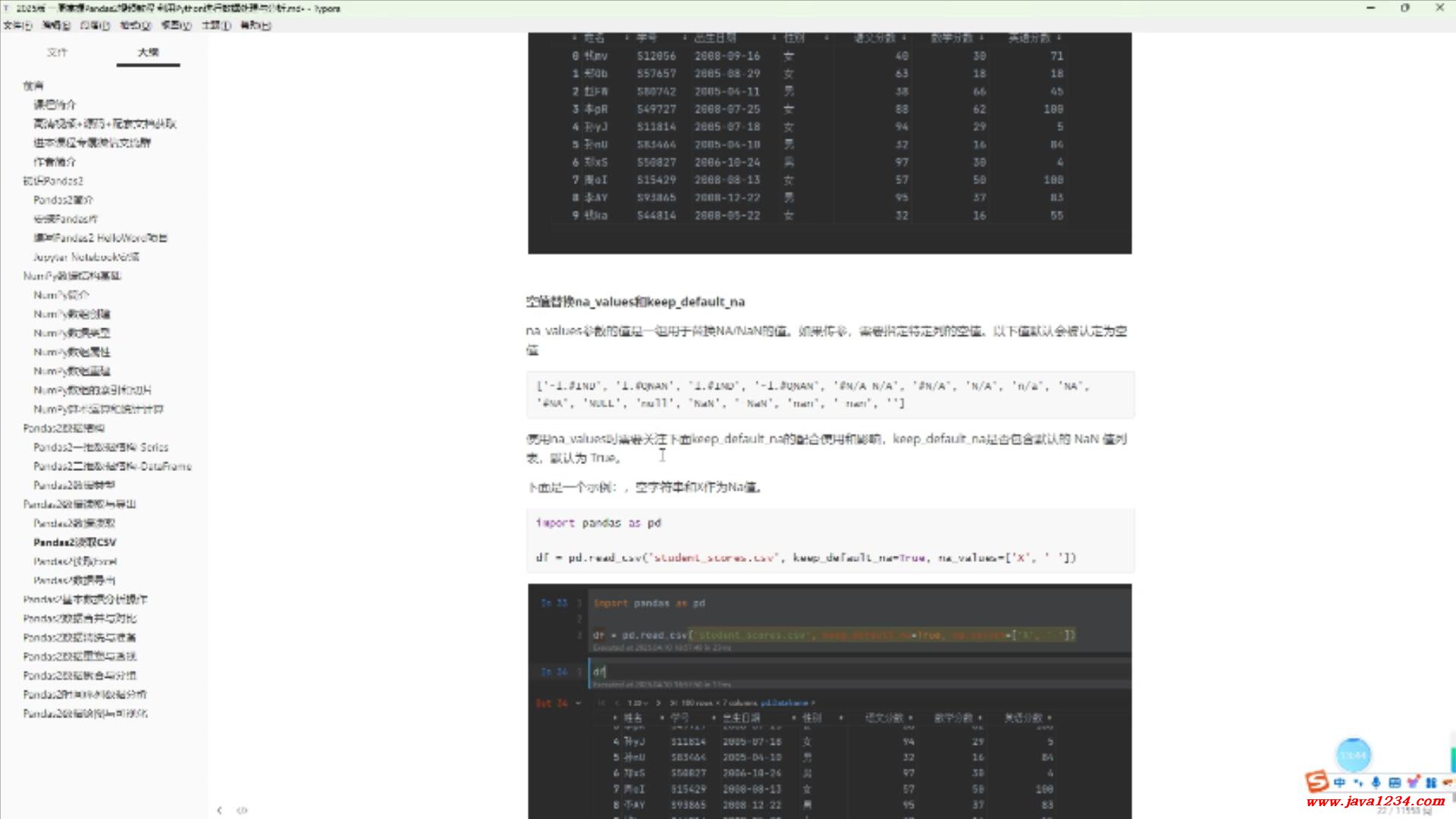Click the microphone voice input icon

(1376, 782)
